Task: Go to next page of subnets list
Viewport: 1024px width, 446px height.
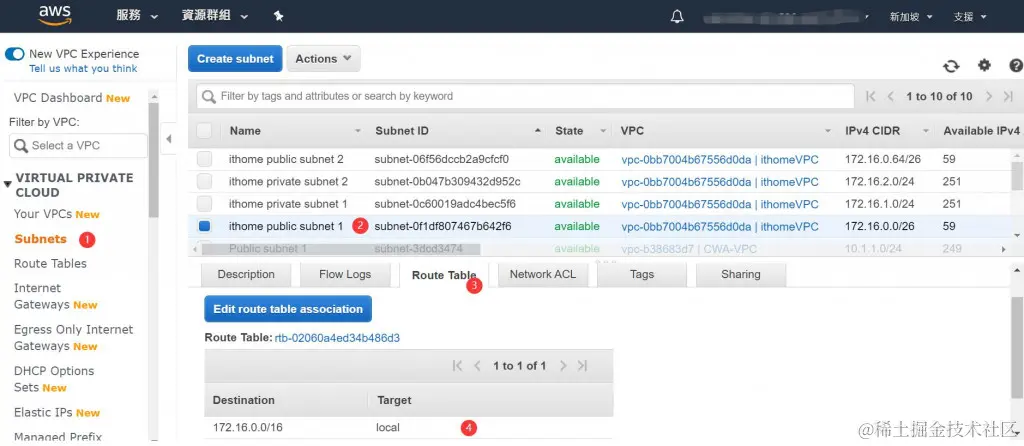Action: pos(989,97)
